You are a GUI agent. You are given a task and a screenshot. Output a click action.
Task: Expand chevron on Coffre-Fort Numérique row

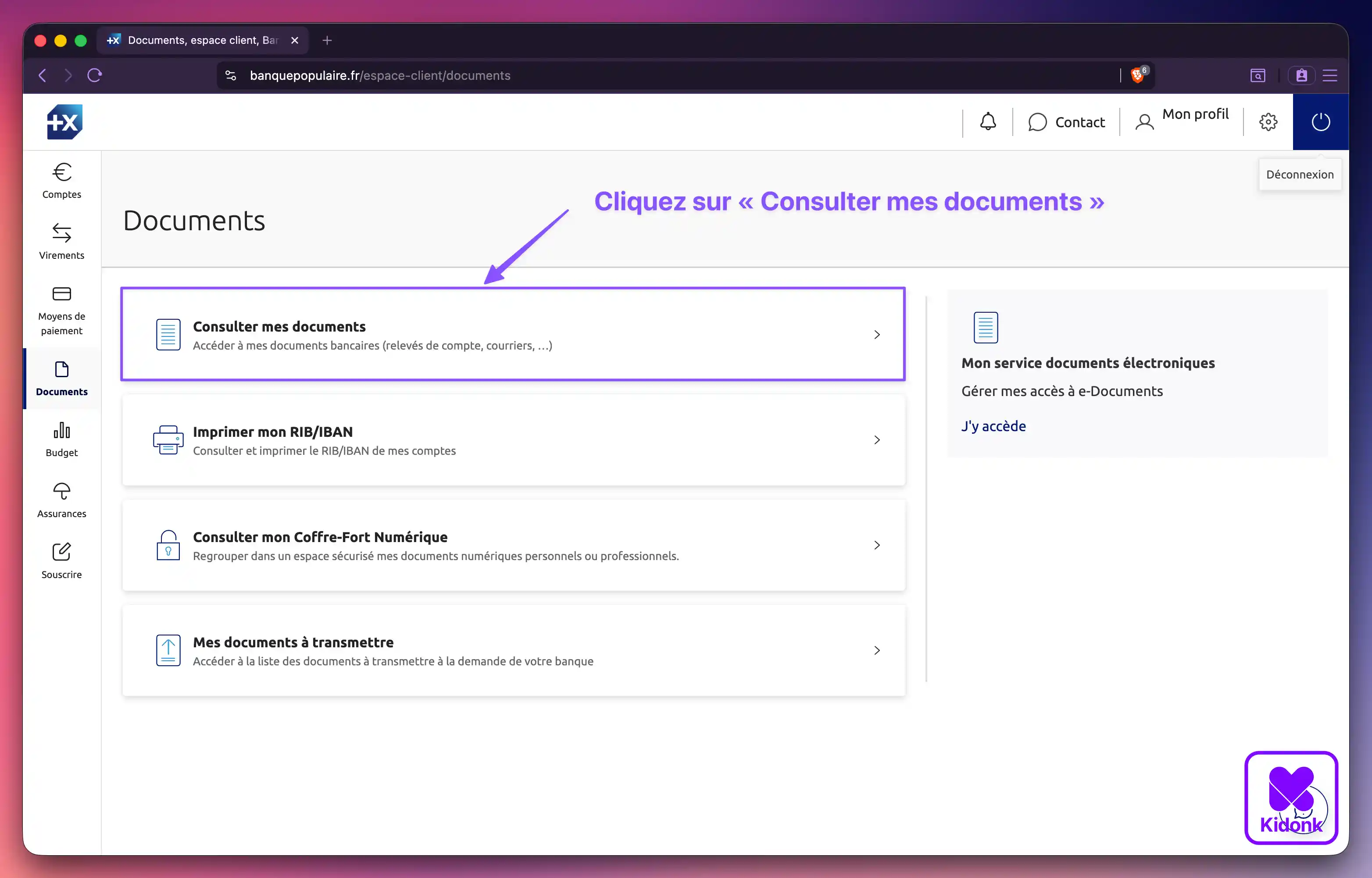[877, 545]
